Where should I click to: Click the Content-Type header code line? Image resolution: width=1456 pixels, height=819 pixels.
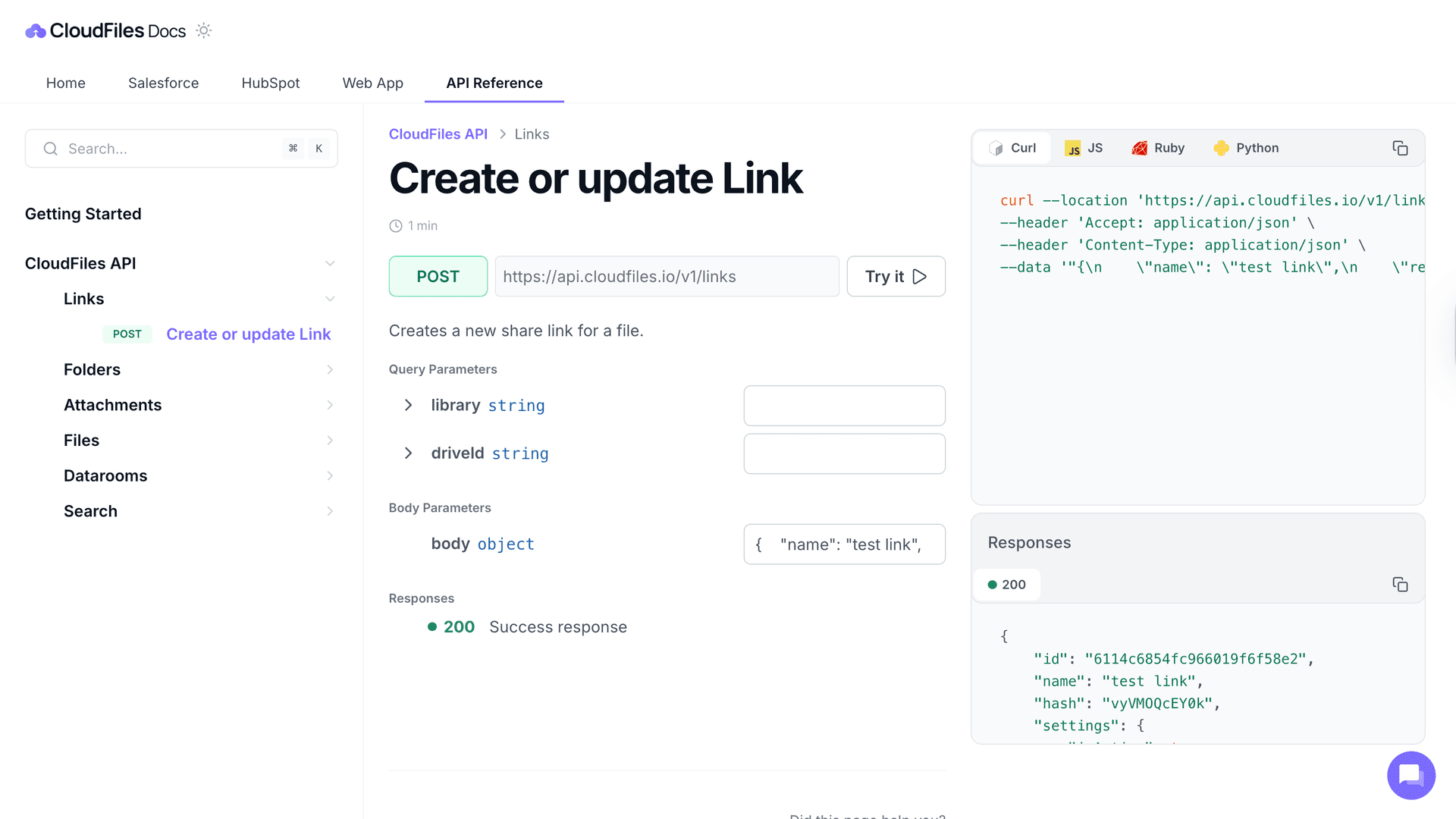[1181, 245]
